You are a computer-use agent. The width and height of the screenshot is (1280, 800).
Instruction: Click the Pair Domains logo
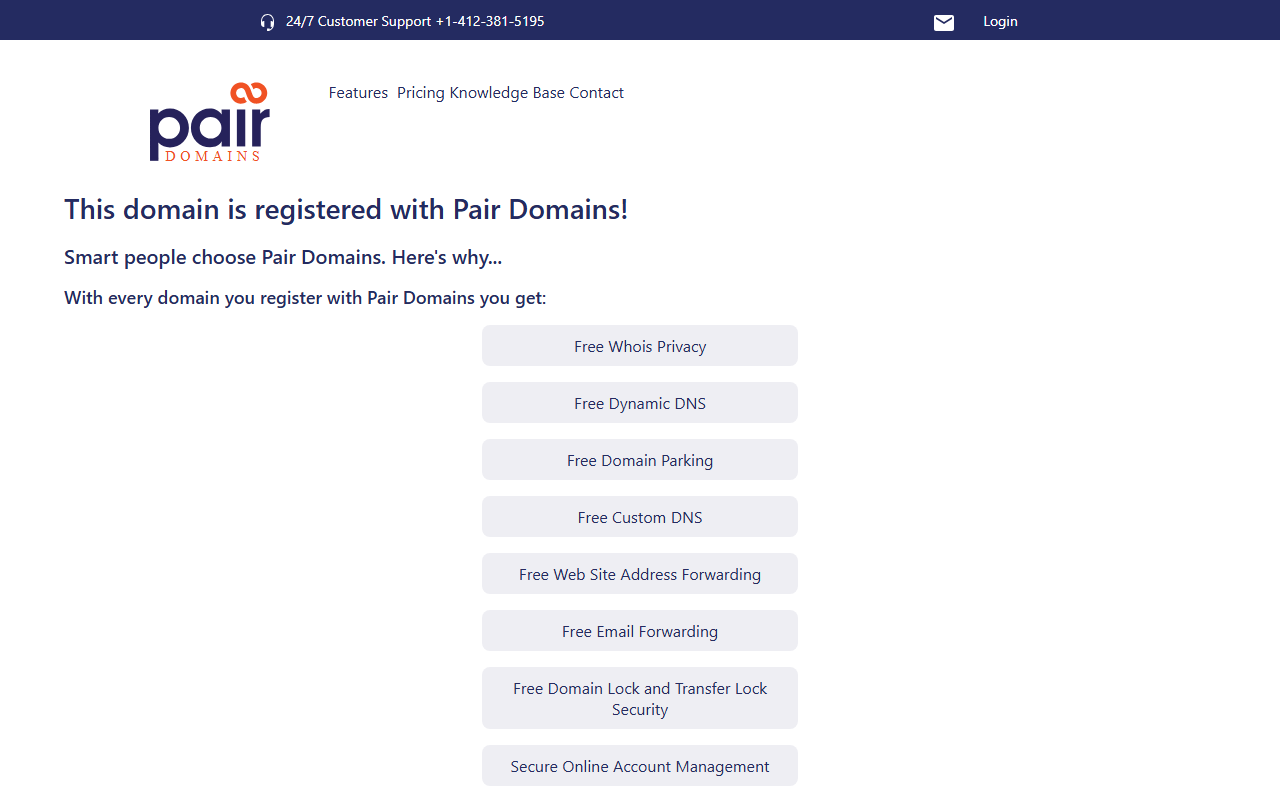(210, 122)
